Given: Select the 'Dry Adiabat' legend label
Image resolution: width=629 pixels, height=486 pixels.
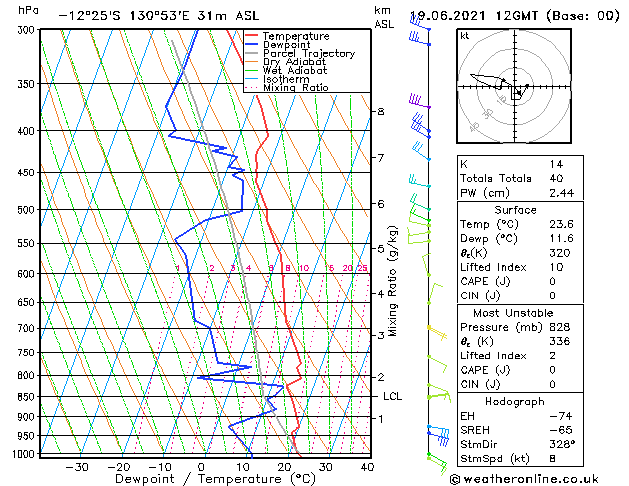Looking at the screenshot, I should (x=294, y=62).
